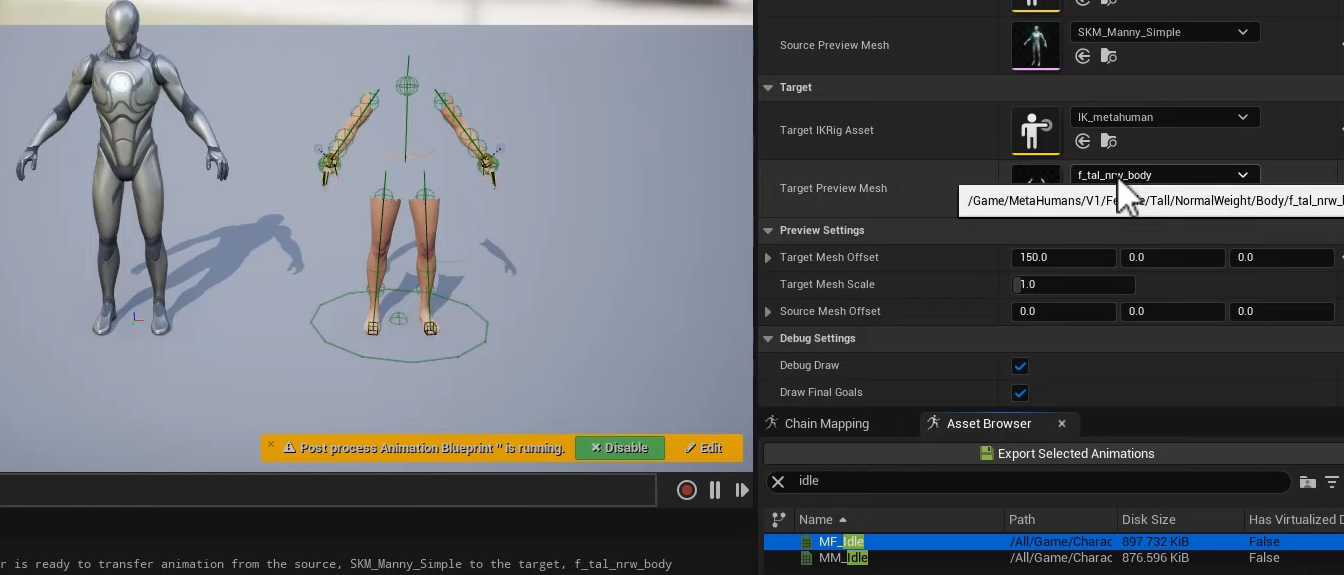
Task: Edit the Source Mesh Offset Z value field
Action: coord(1281,312)
